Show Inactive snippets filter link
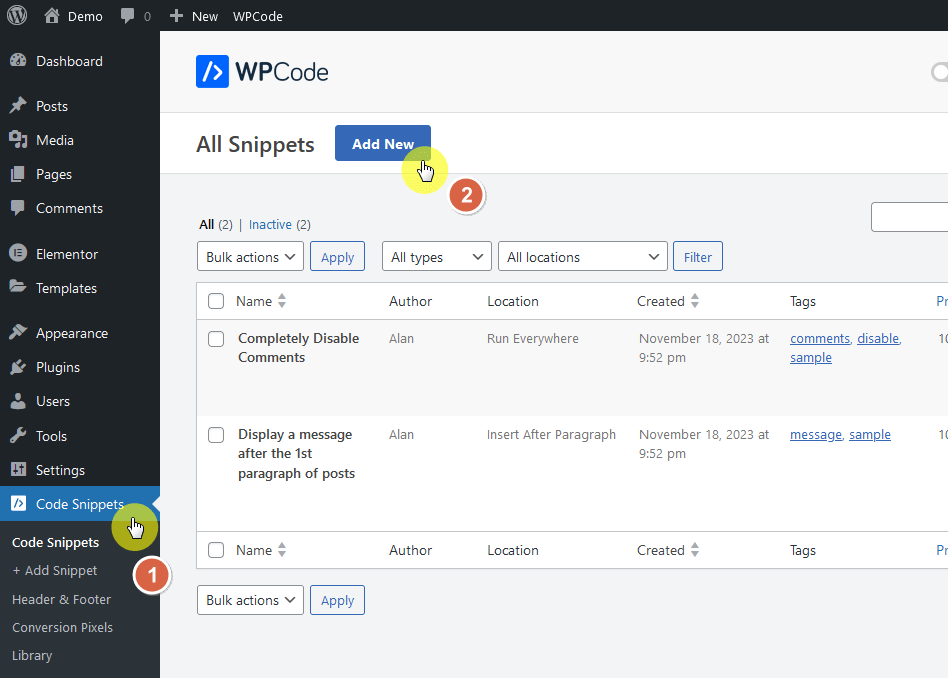Viewport: 948px width, 678px height. click(270, 224)
